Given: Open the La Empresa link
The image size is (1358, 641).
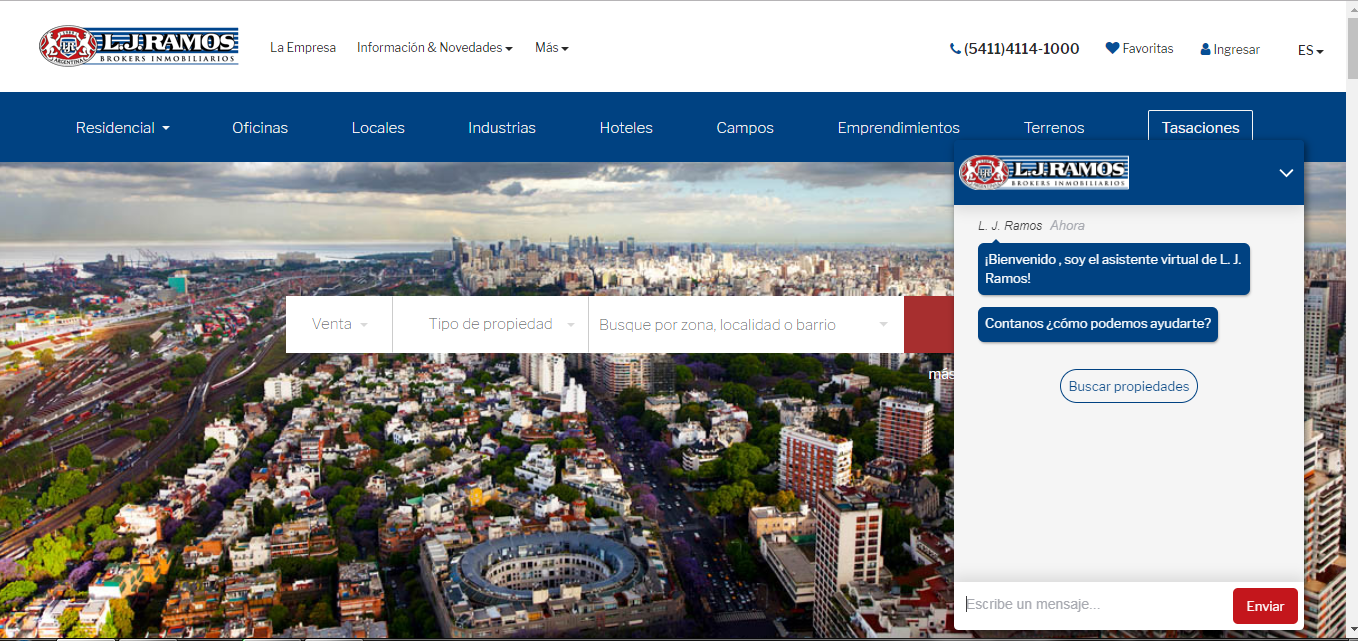Looking at the screenshot, I should pyautogui.click(x=303, y=47).
